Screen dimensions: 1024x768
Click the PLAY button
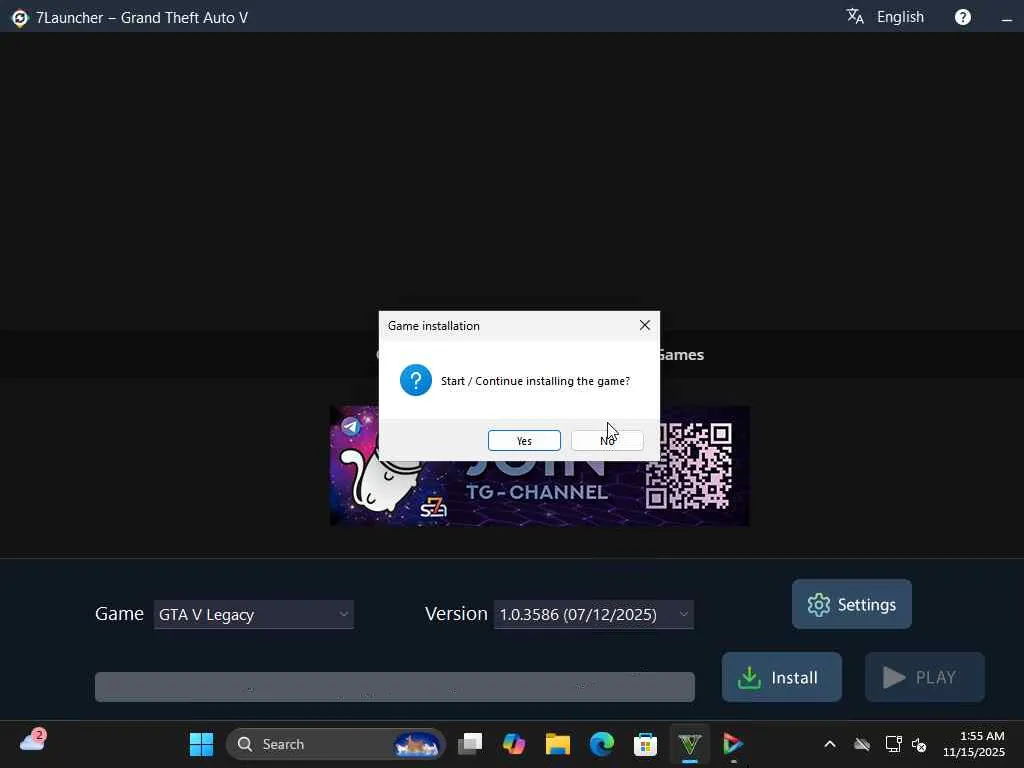click(x=925, y=677)
